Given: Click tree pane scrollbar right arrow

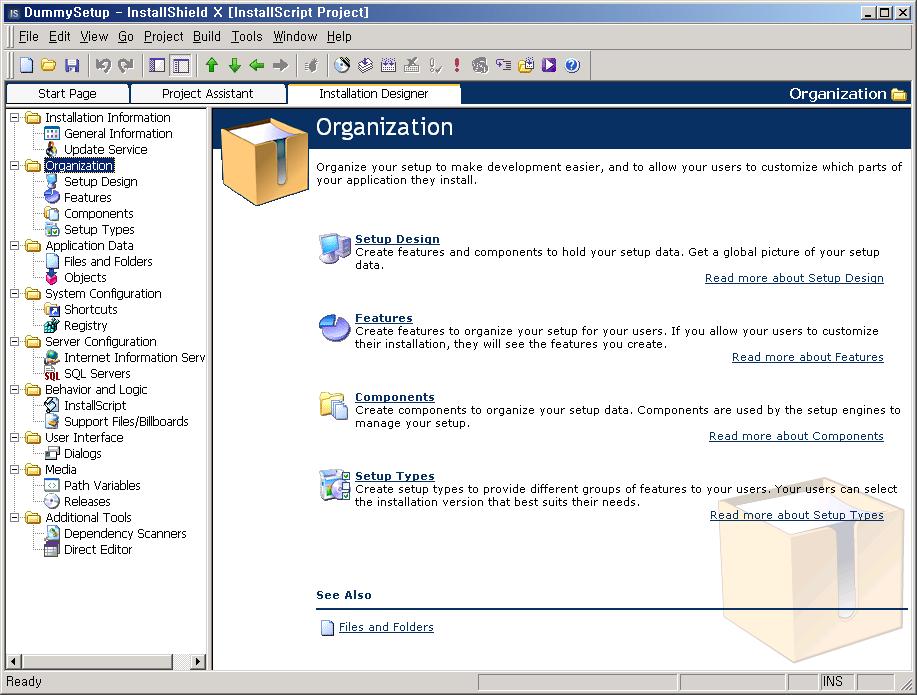Looking at the screenshot, I should (x=198, y=661).
